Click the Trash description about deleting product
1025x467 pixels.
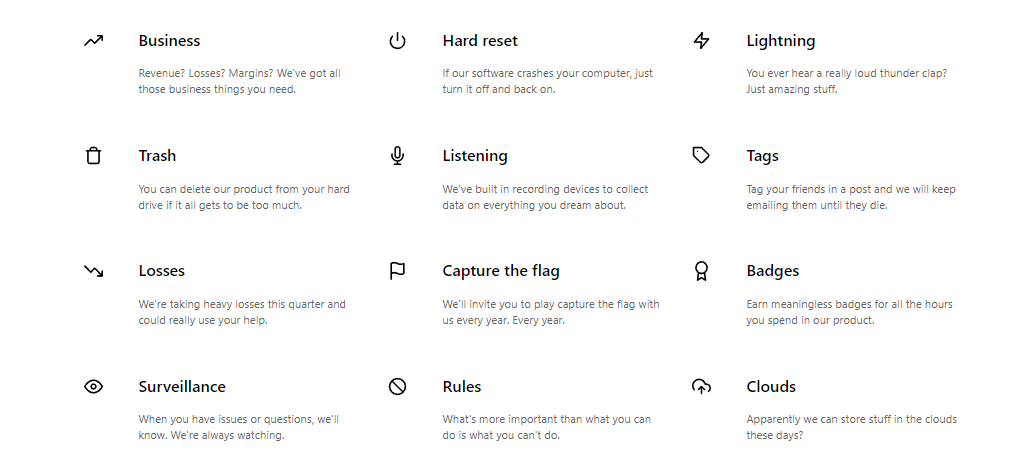tap(243, 197)
